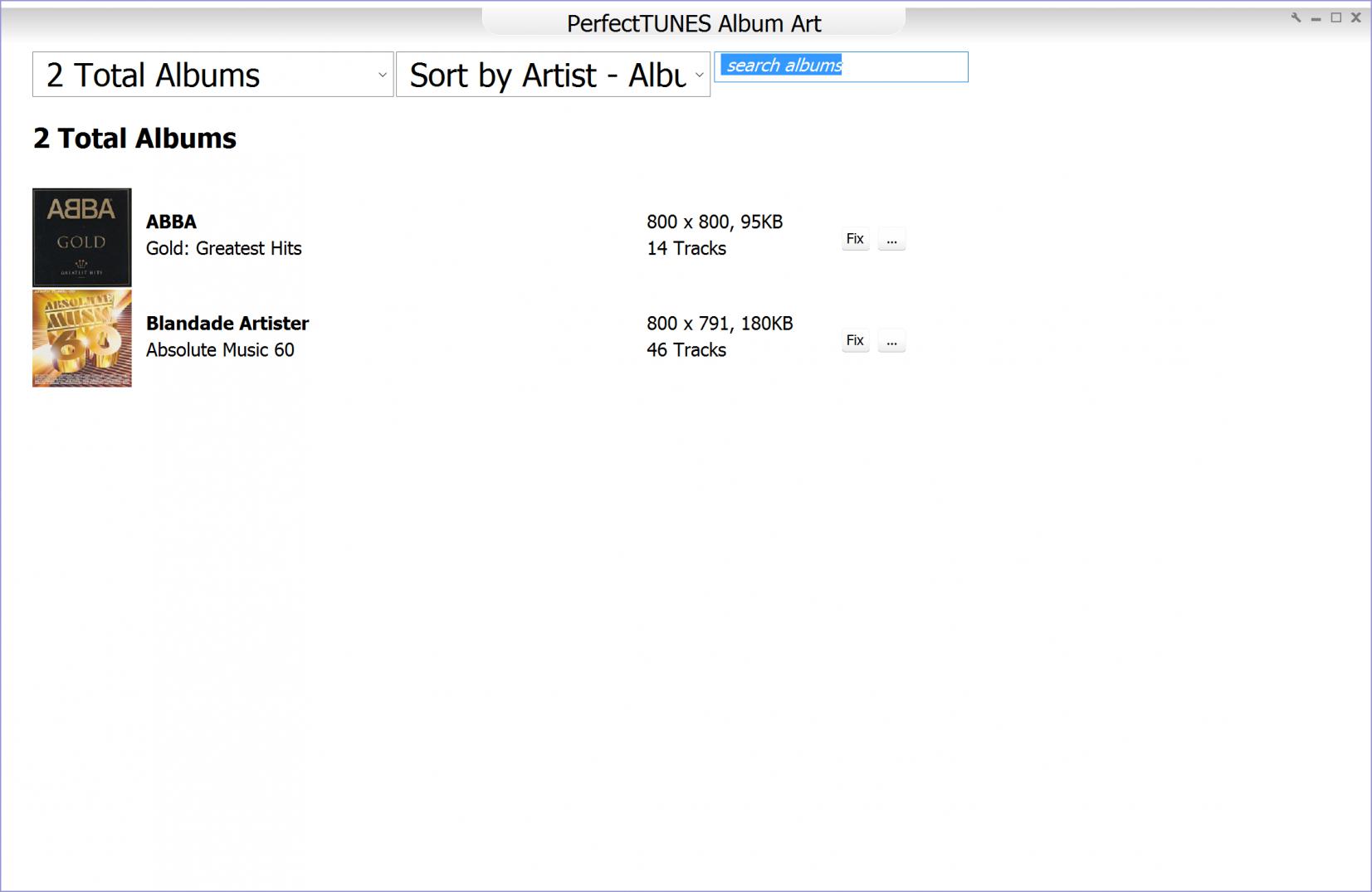Image resolution: width=1372 pixels, height=892 pixels.
Task: Click the ABBA artist name
Action: [171, 222]
